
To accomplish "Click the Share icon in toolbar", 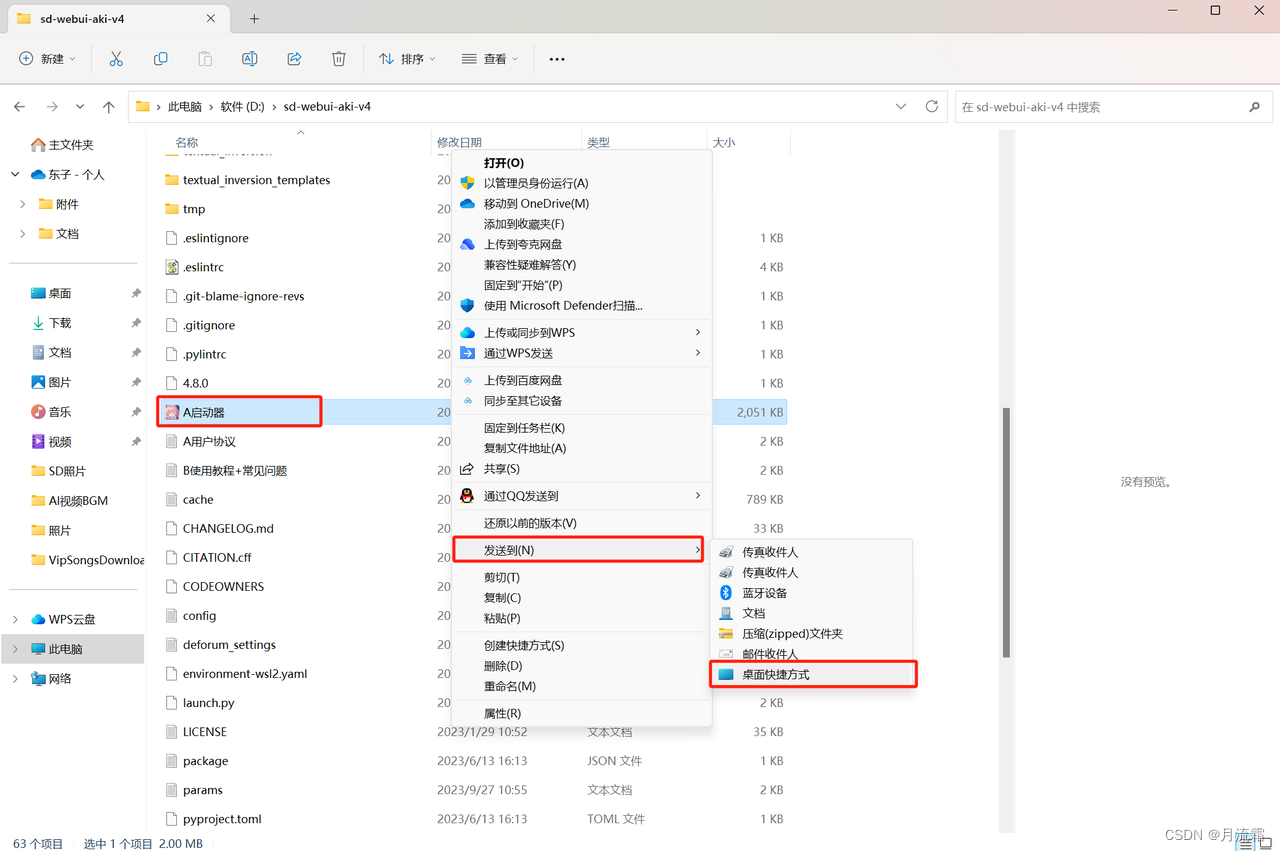I will coord(294,59).
